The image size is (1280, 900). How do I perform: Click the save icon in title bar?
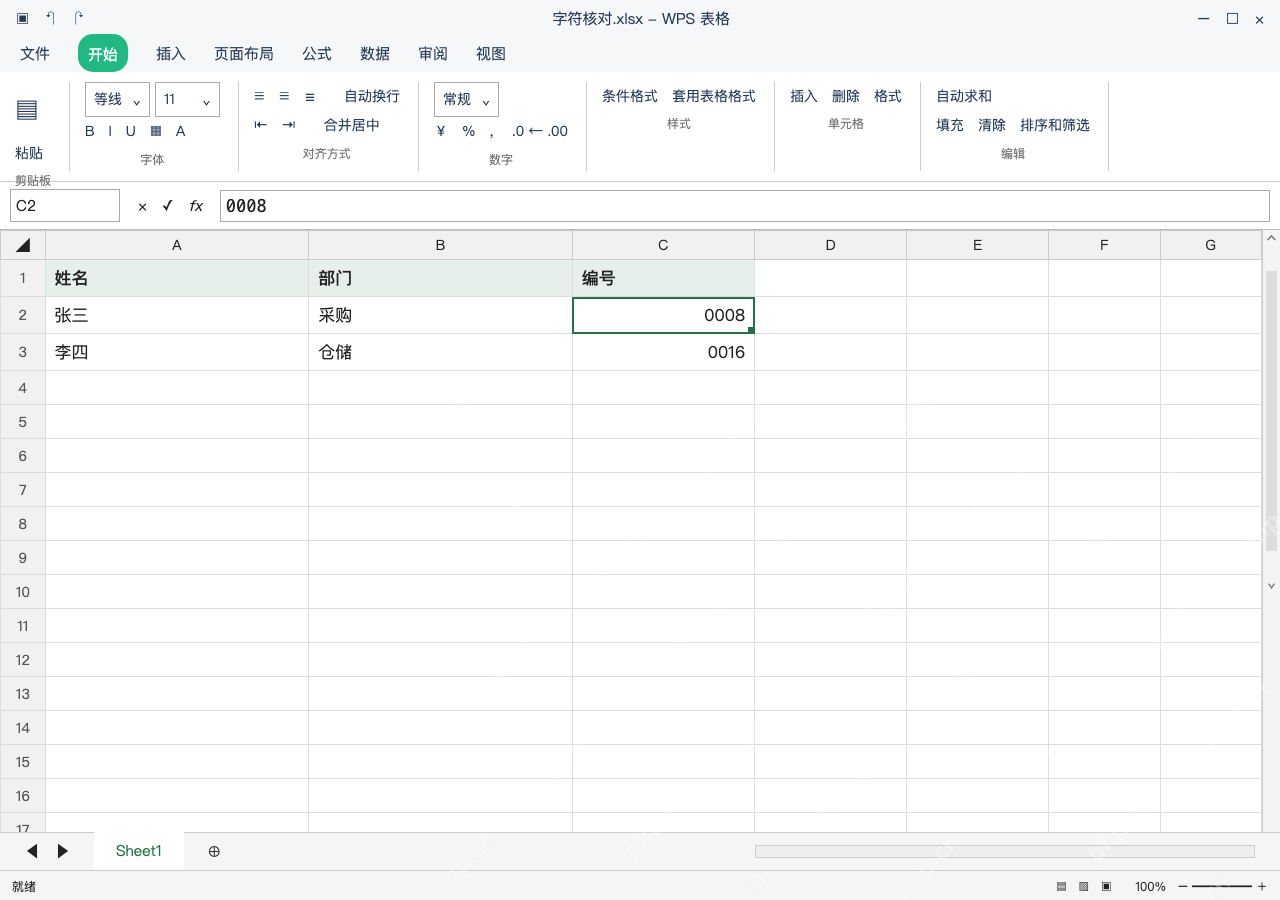pos(22,18)
